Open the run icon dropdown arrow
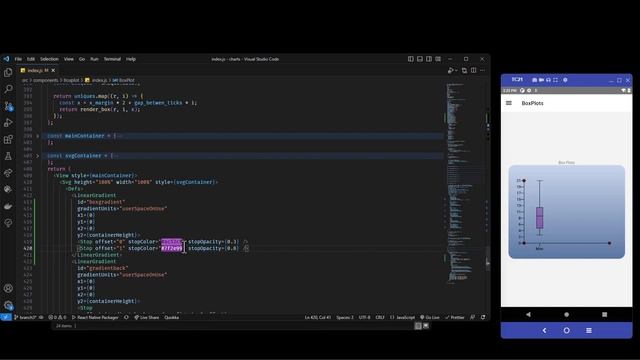 point(456,71)
